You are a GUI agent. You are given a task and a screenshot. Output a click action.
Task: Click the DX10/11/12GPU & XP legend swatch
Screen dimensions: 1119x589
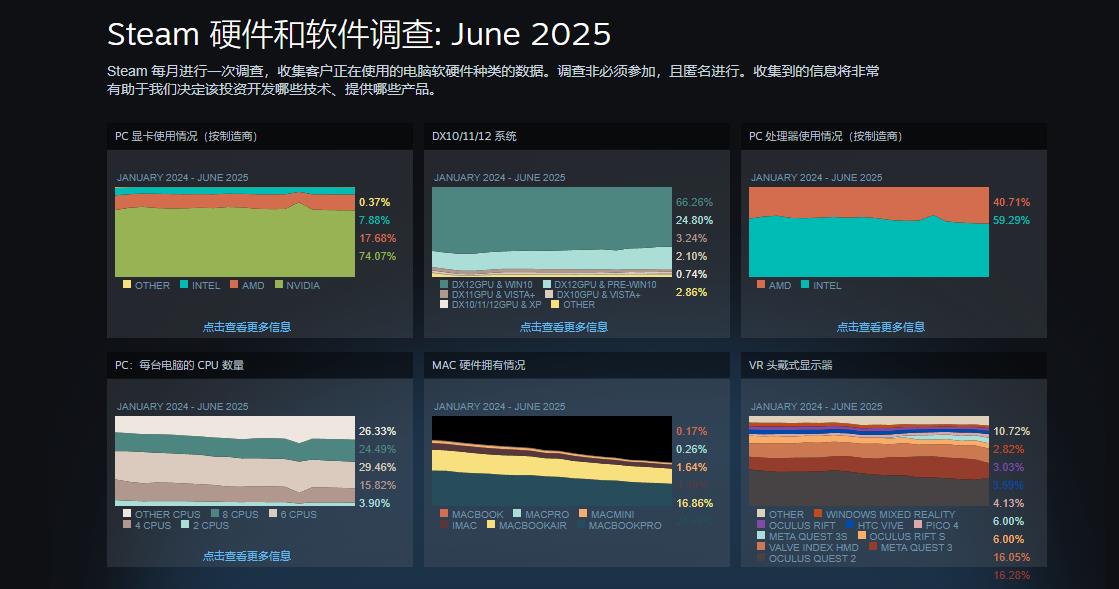[x=444, y=305]
